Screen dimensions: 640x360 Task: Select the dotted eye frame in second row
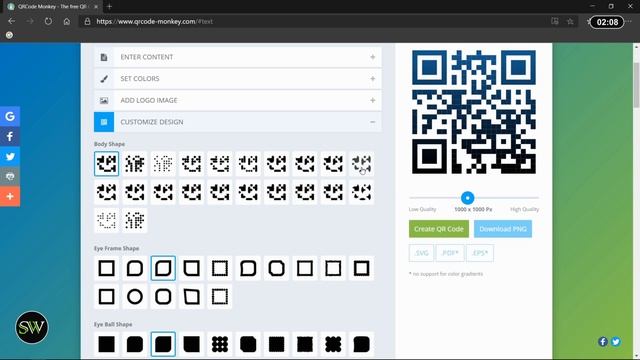coord(220,297)
